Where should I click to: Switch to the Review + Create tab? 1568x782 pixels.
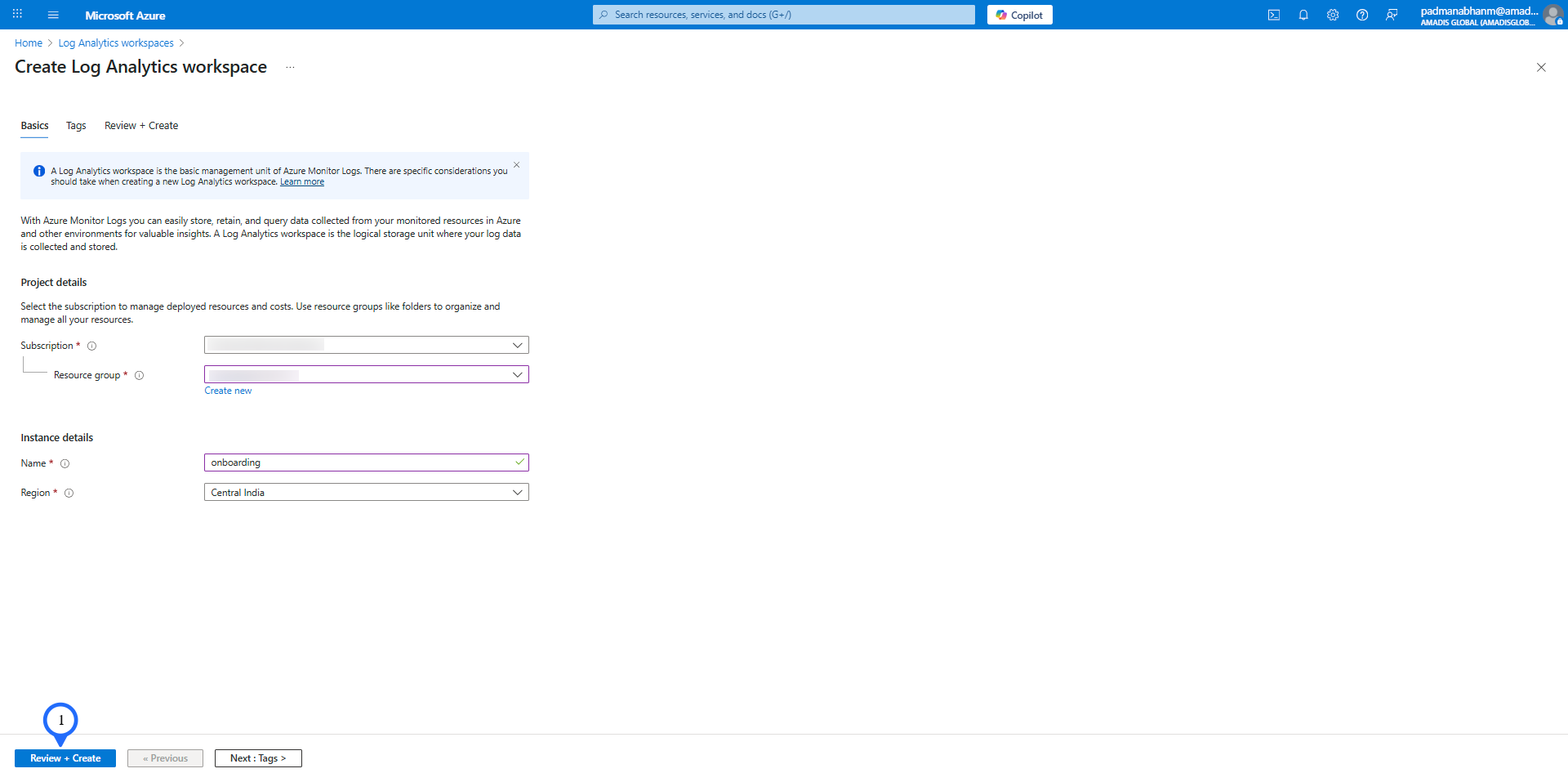[141, 126]
